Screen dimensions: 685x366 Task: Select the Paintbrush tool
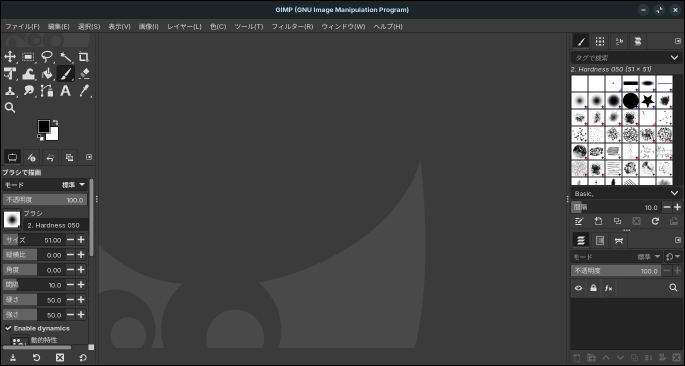66,74
